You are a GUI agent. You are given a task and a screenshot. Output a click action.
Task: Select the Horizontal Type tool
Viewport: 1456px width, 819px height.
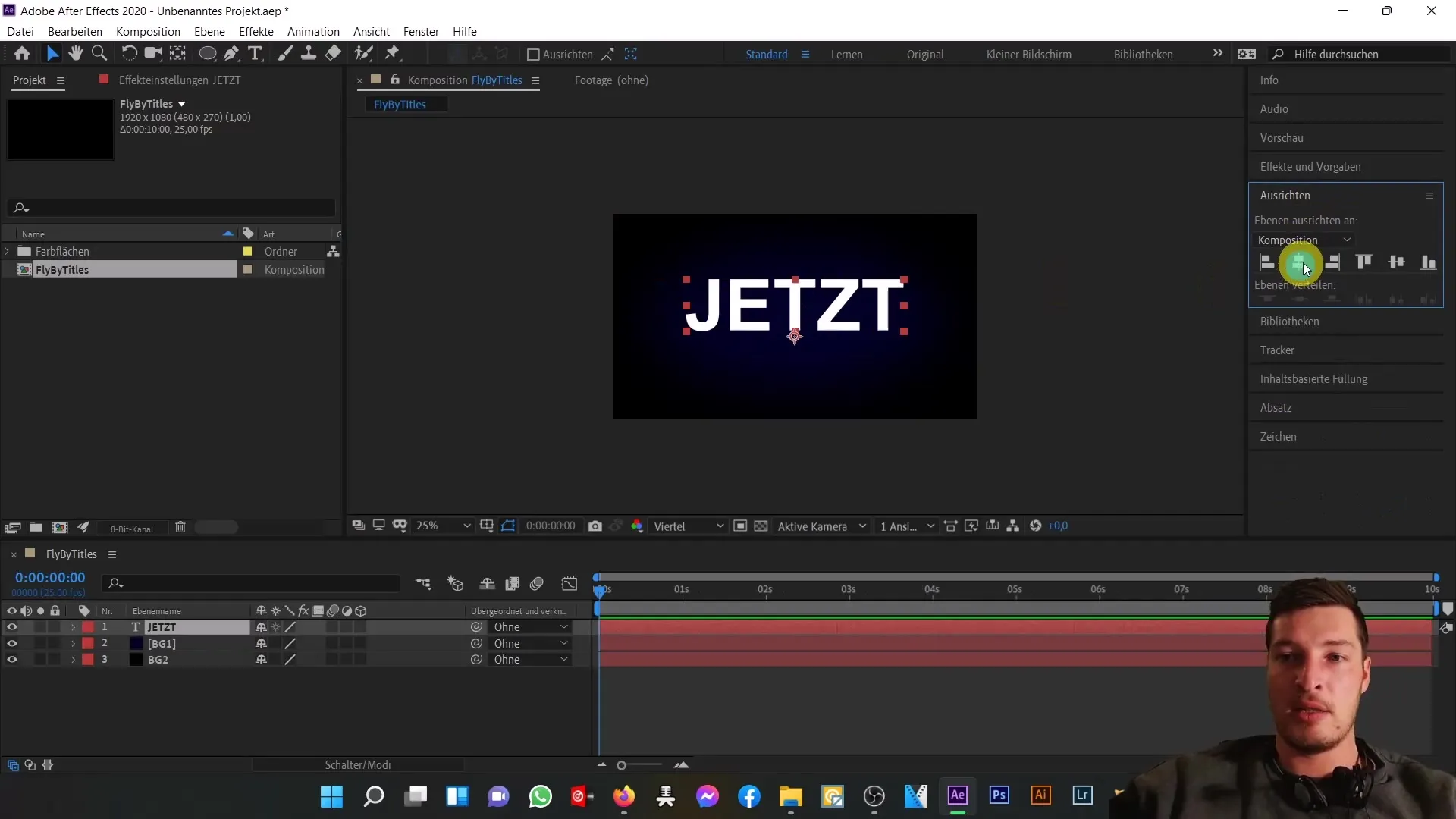(256, 53)
